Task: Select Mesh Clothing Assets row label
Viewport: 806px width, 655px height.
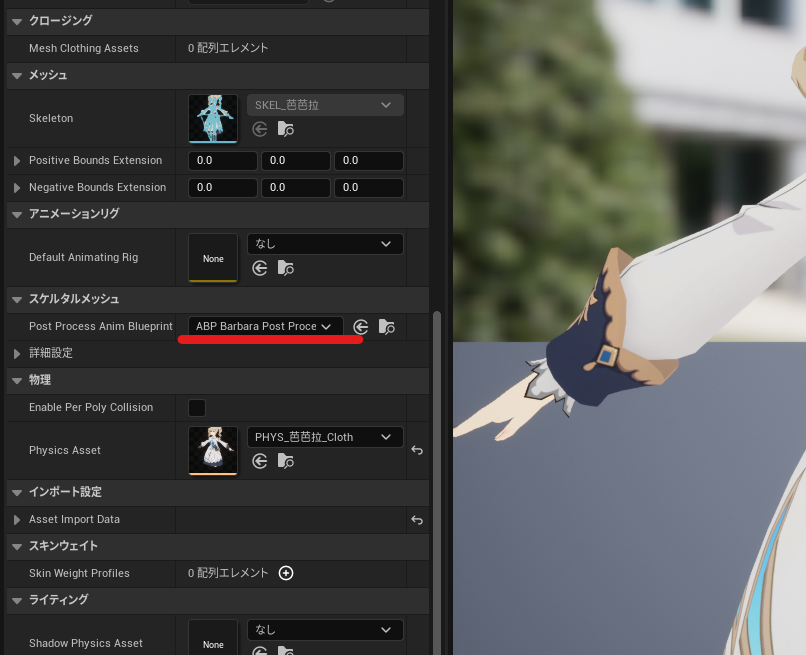Action: 84,48
